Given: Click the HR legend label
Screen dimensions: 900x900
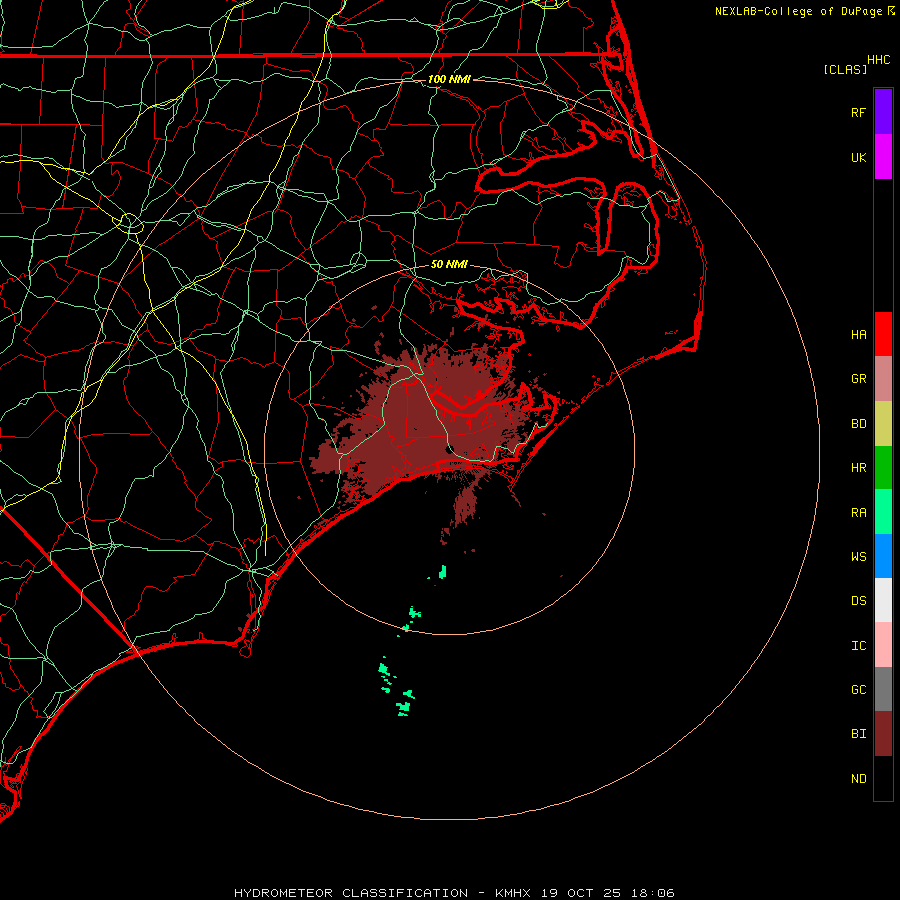Looking at the screenshot, I should tap(858, 468).
